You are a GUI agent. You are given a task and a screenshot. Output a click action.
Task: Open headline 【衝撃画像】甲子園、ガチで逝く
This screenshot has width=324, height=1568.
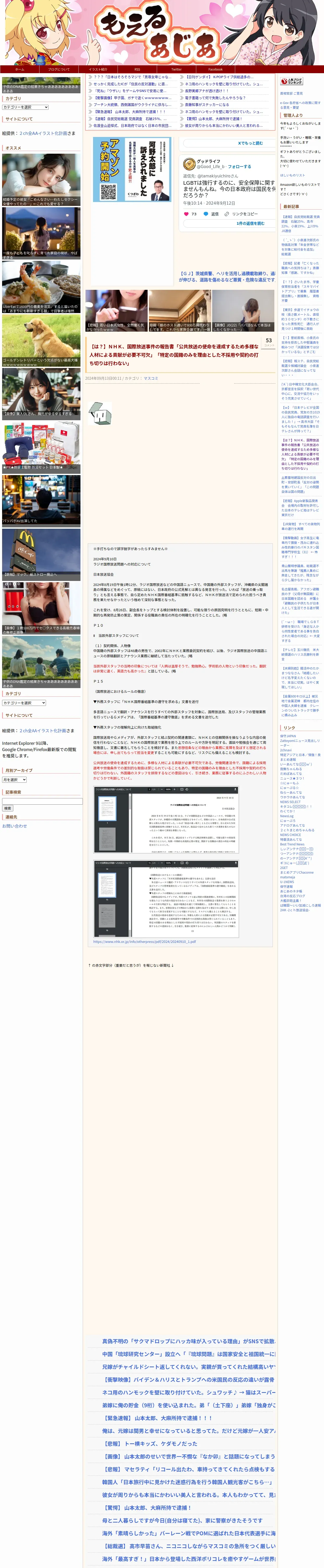coord(132,98)
